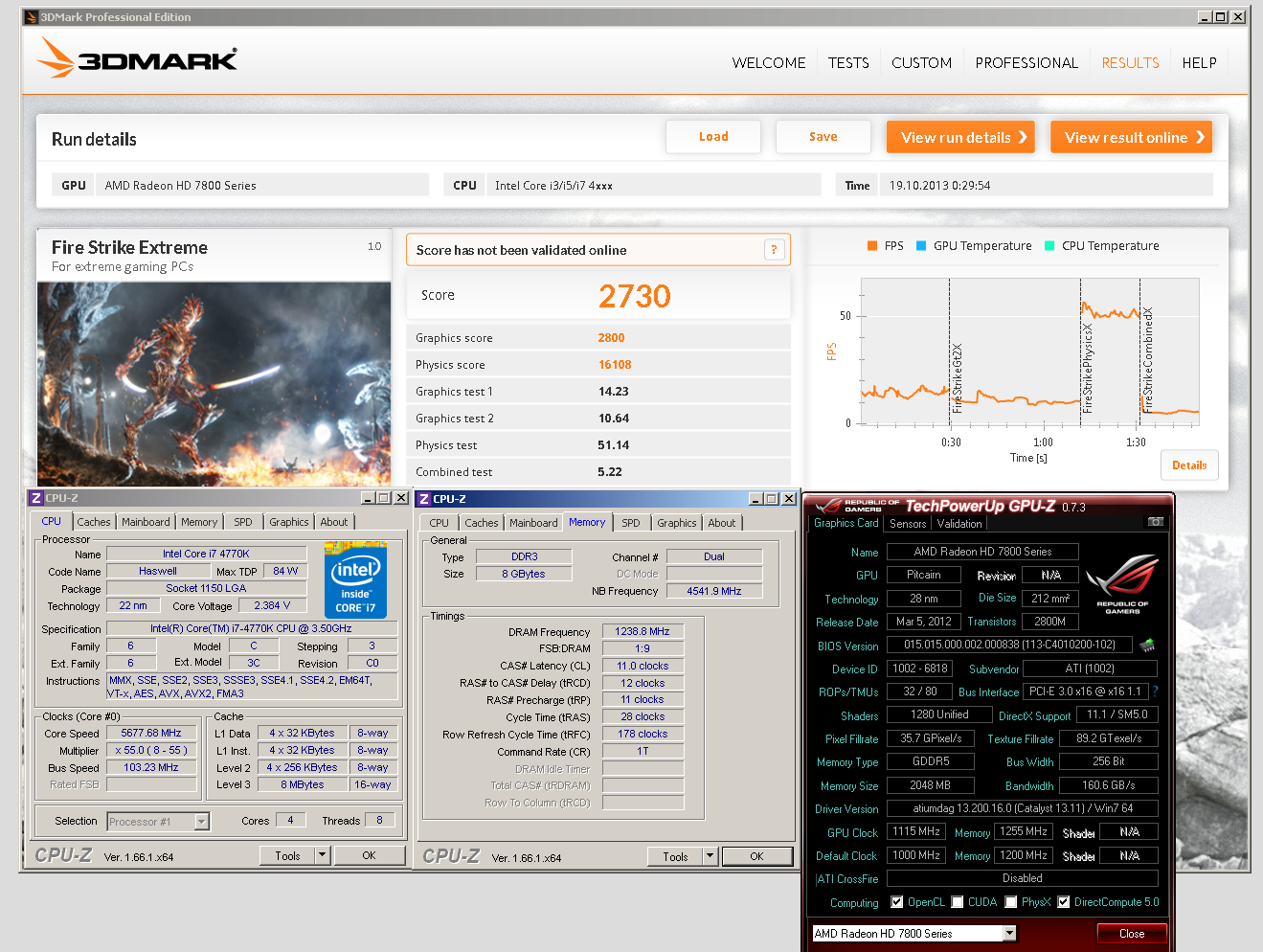Image resolution: width=1263 pixels, height=952 pixels.
Task: Click the orange FPS legend swatch
Action: coord(872,246)
